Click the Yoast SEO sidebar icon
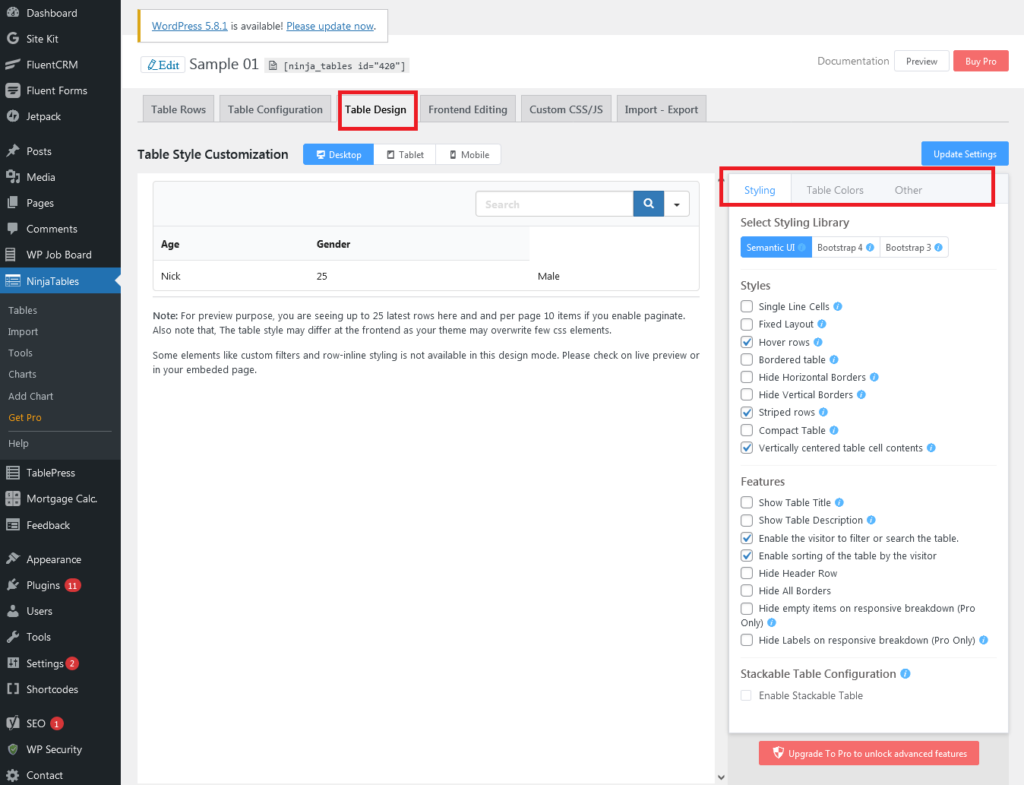The height and width of the screenshot is (785, 1024). tap(13, 723)
